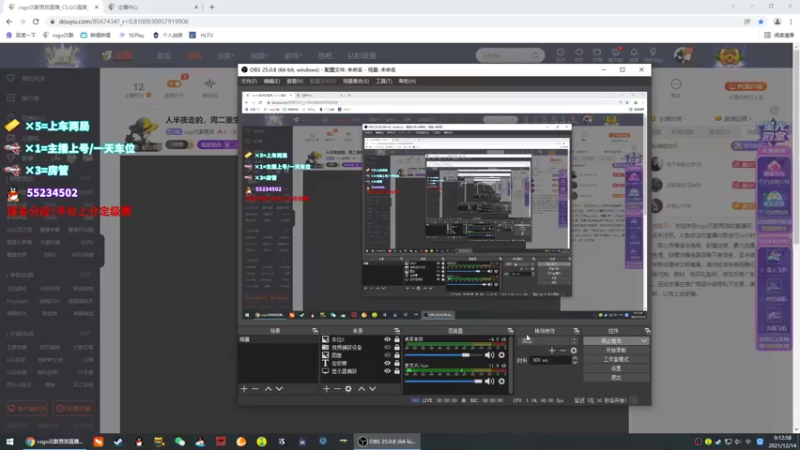Toggle visibility of text source row
The width and height of the screenshot is (800, 450).
(x=387, y=363)
